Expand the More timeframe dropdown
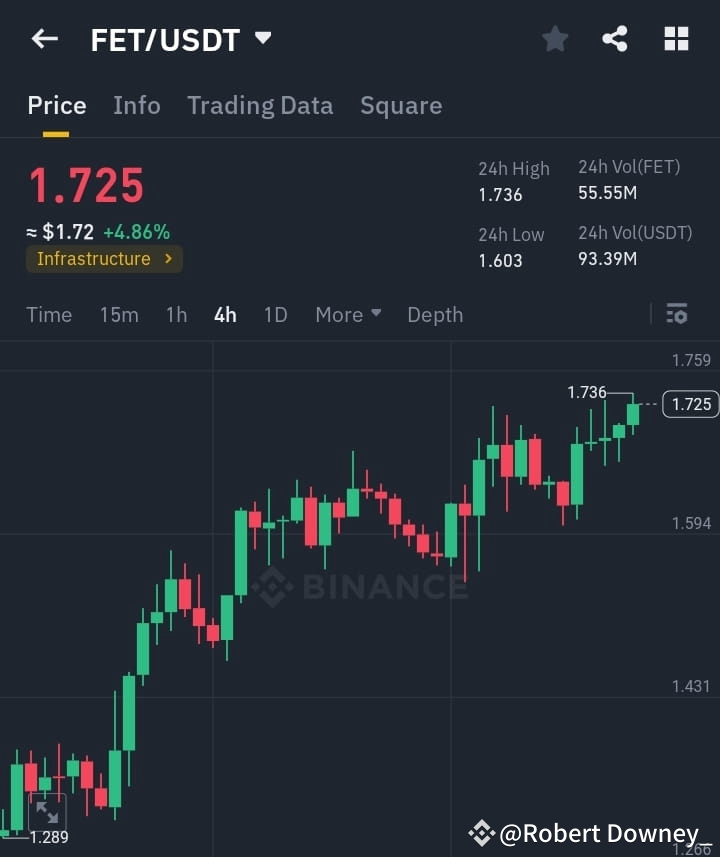 (x=347, y=314)
